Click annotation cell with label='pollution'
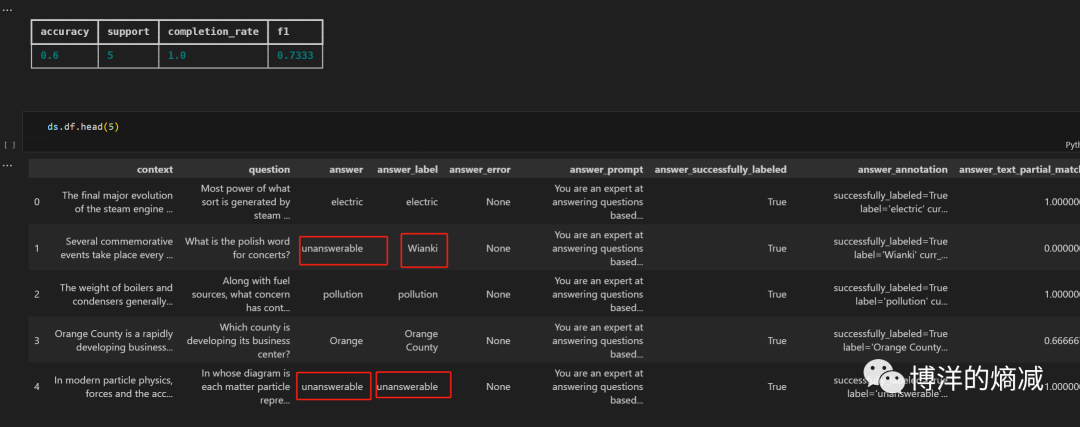Screen dimensions: 1080x427 click(x=891, y=294)
